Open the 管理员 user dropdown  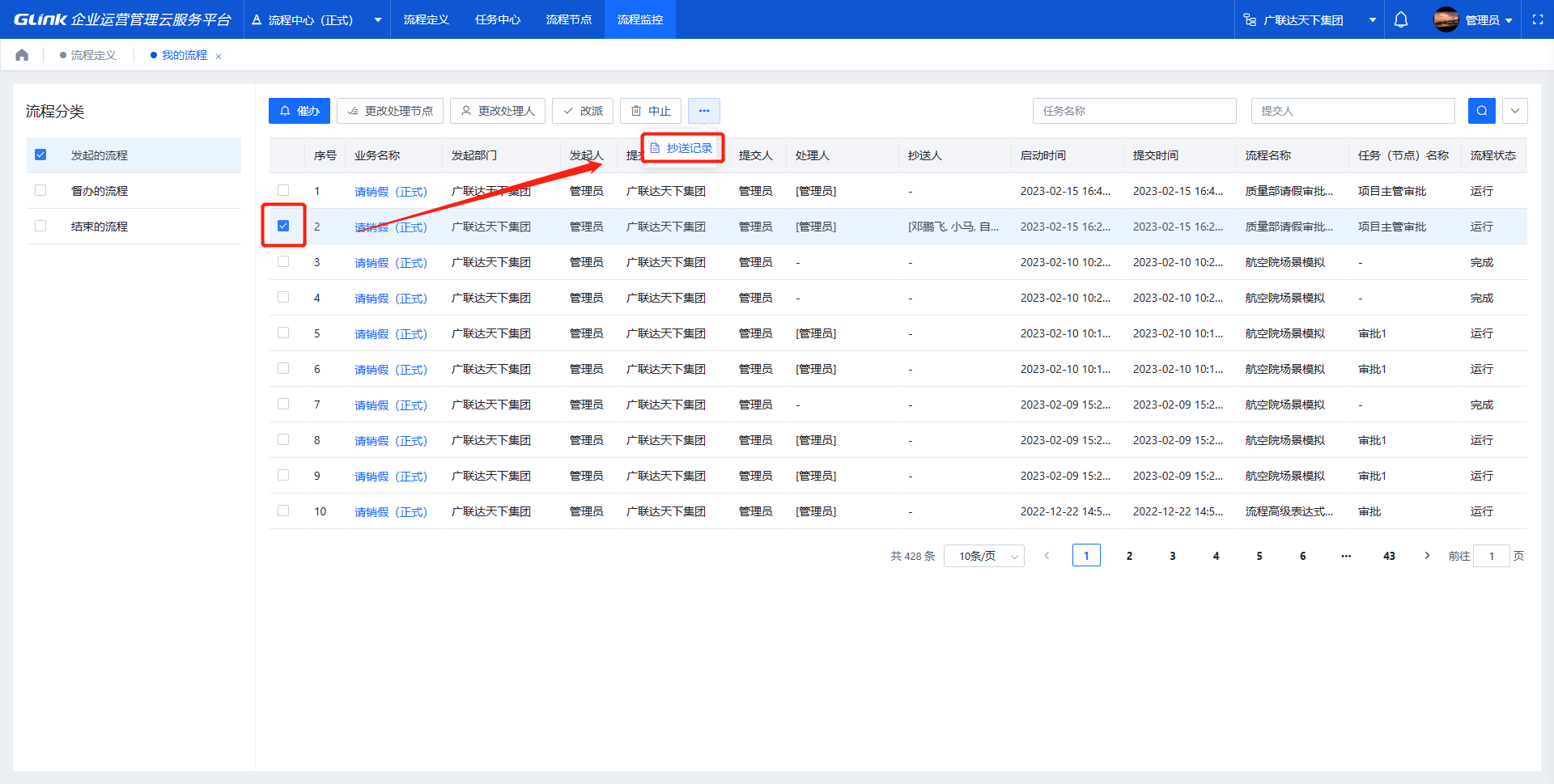(x=1488, y=19)
